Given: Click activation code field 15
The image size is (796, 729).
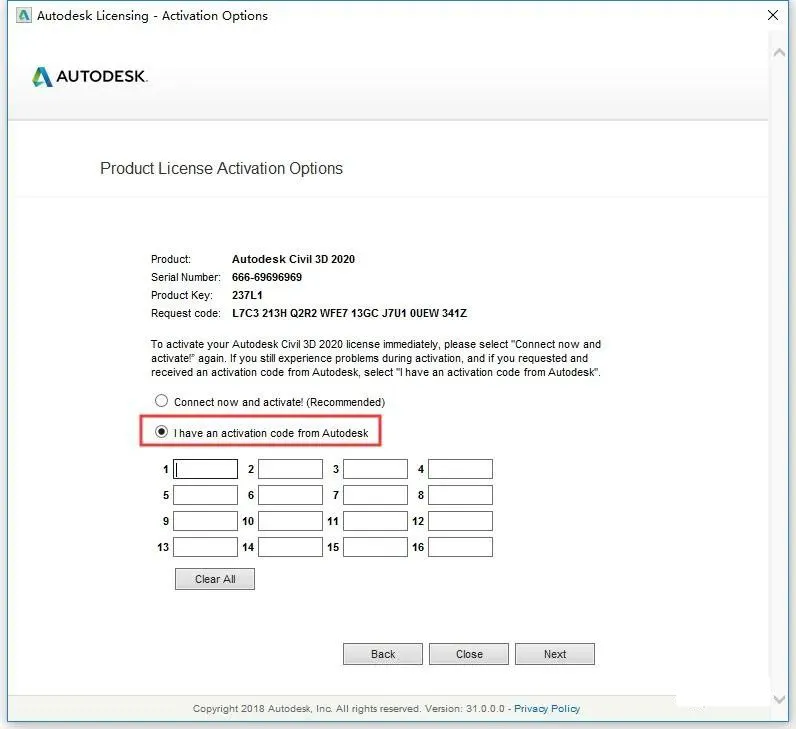Looking at the screenshot, I should point(375,547).
